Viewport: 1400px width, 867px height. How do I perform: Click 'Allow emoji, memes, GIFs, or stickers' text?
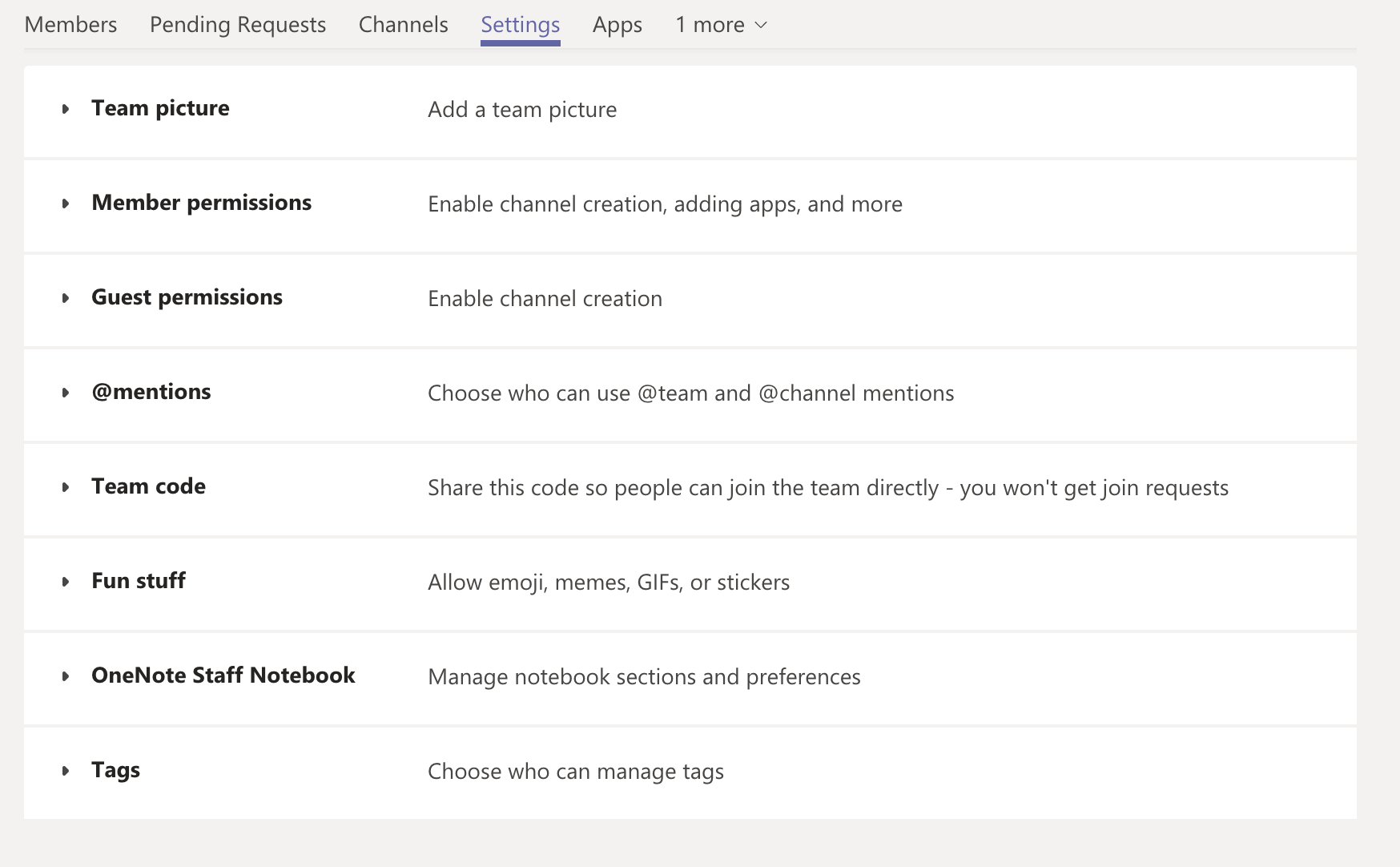608,583
